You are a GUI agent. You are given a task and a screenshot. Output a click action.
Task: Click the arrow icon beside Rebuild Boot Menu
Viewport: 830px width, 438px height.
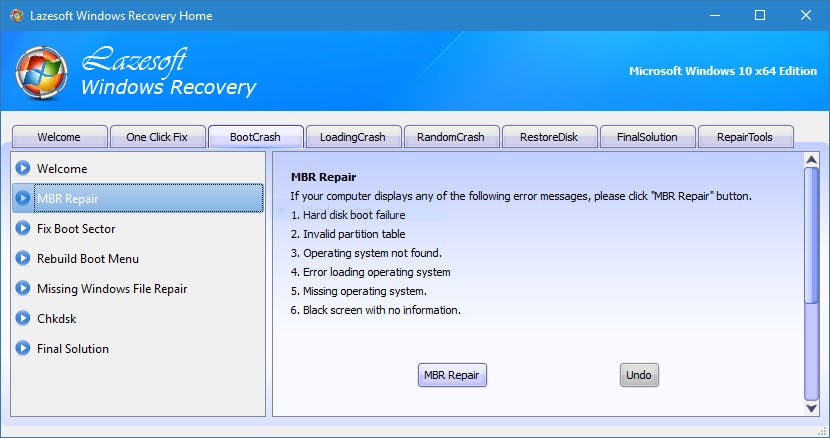23,258
